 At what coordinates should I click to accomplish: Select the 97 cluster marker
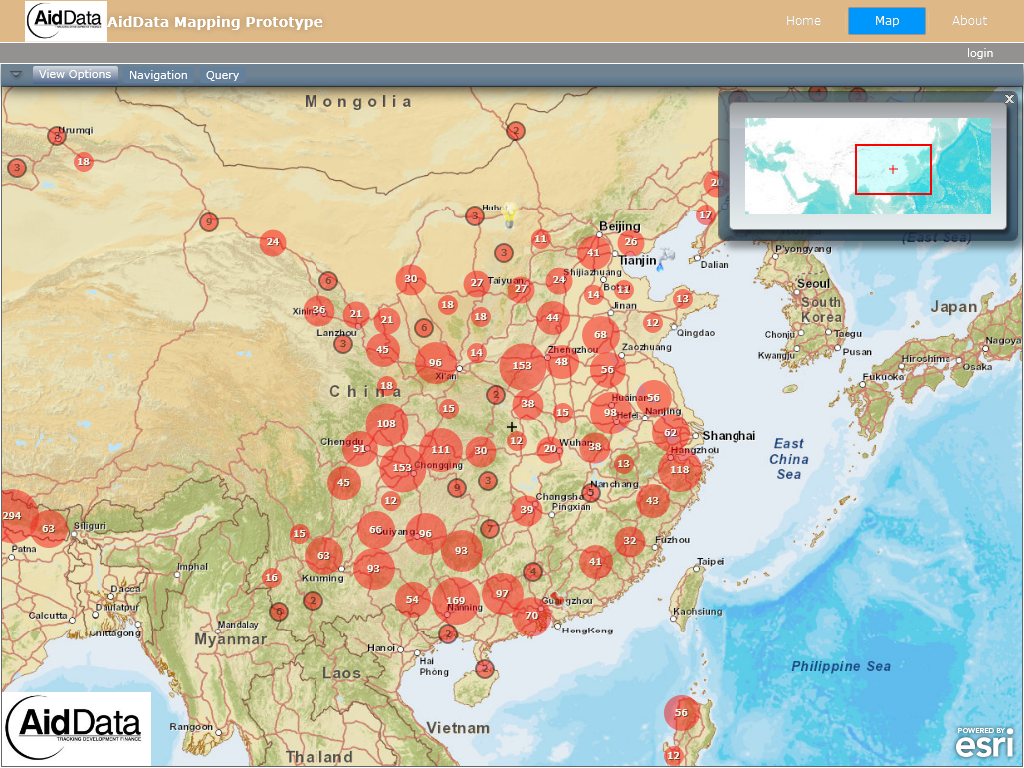pyautogui.click(x=502, y=594)
